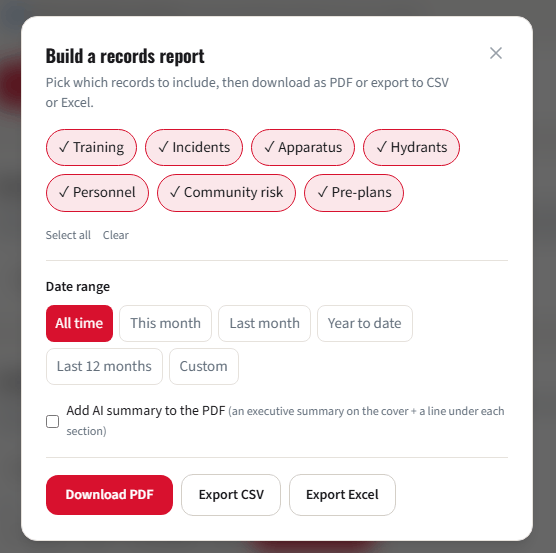Click the Export CSV button
Screen dimensions: 556x553
pyautogui.click(x=231, y=495)
